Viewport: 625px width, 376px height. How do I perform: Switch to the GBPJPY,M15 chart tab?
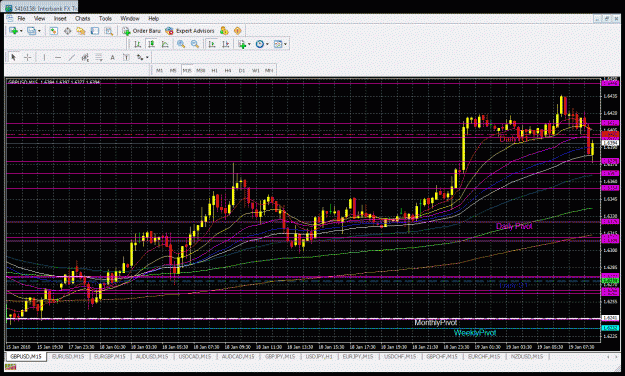pos(279,356)
